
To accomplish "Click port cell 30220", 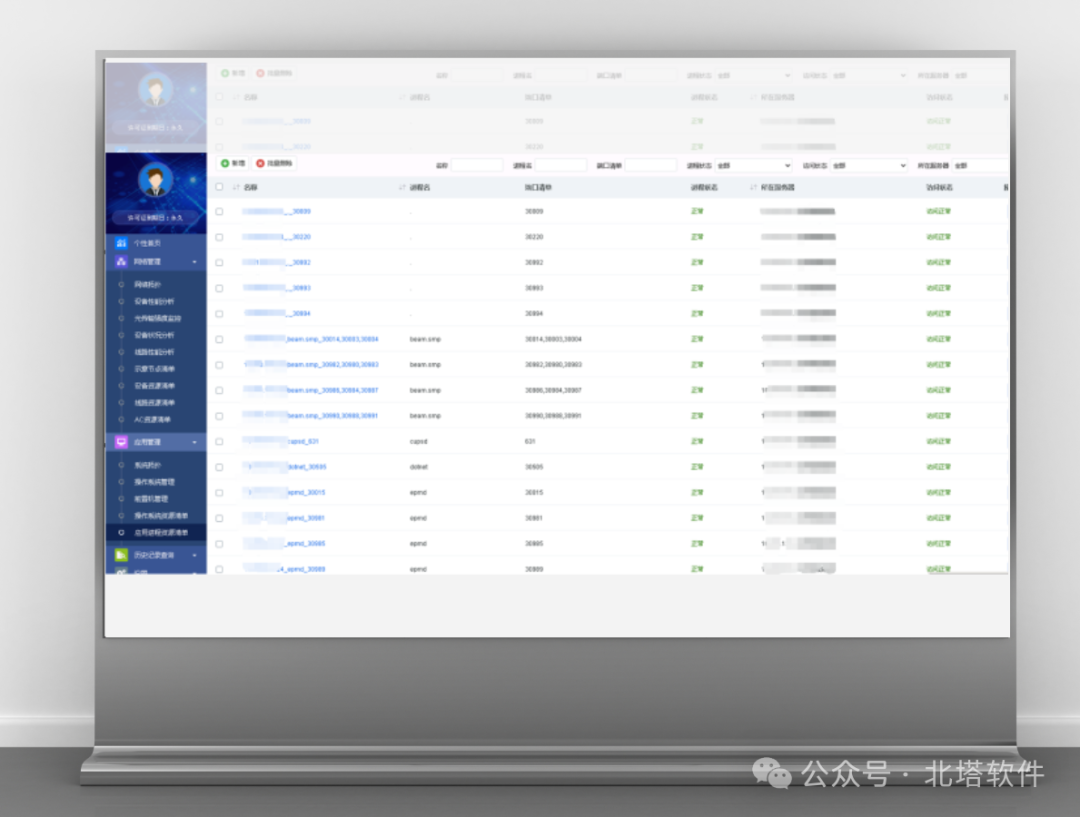I will click(534, 237).
